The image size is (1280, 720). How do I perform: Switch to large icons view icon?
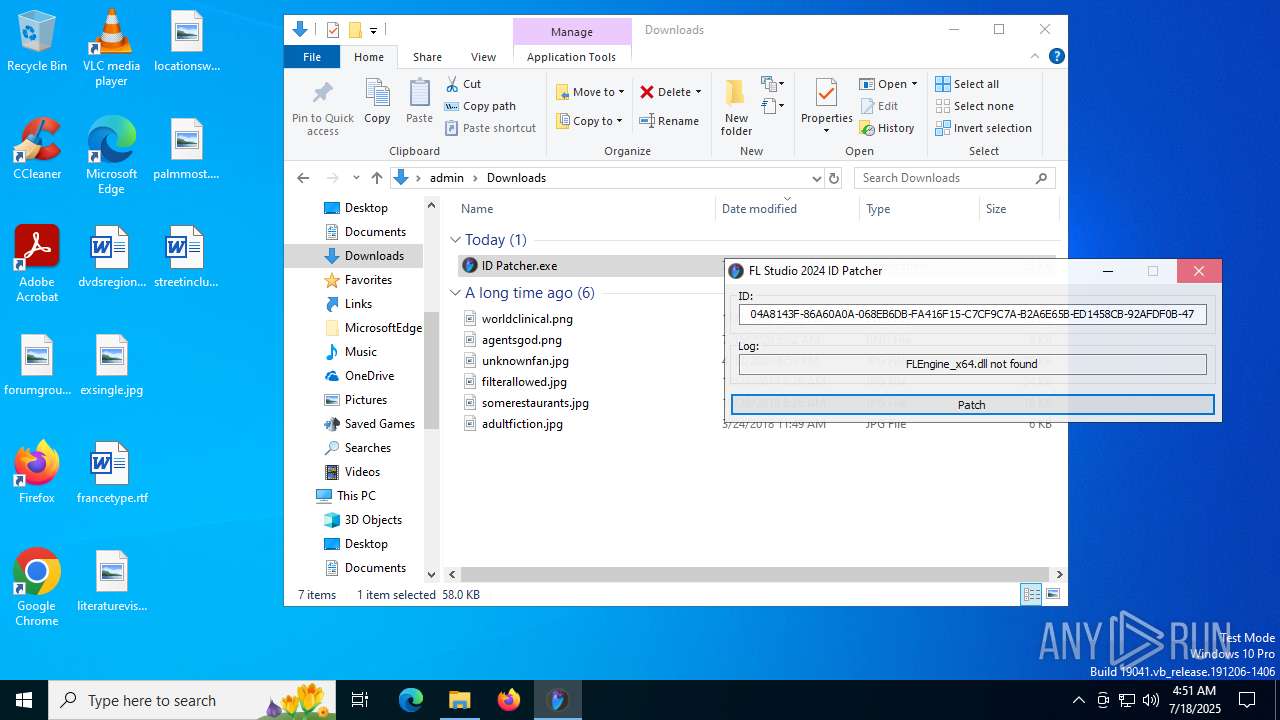(1052, 594)
